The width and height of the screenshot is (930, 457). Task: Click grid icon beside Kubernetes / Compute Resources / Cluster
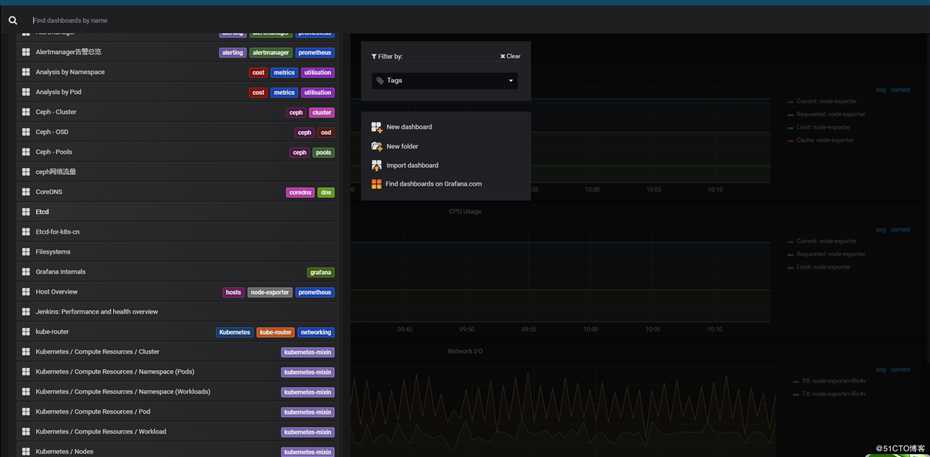tap(26, 352)
